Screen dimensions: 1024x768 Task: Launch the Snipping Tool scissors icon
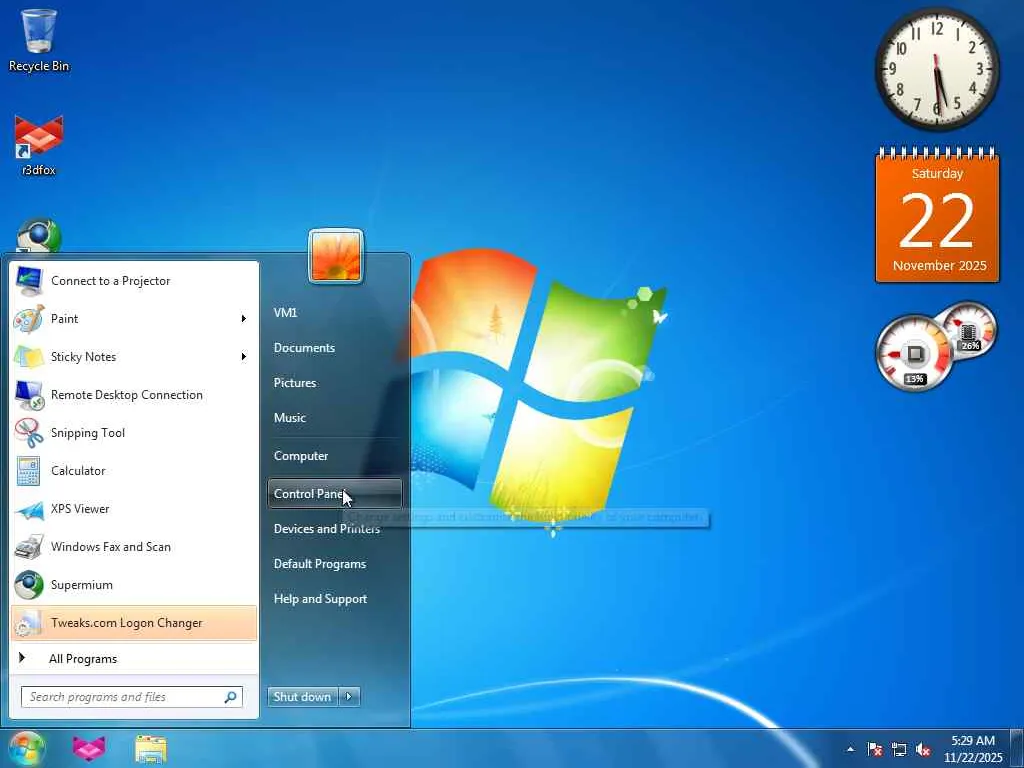coord(29,432)
